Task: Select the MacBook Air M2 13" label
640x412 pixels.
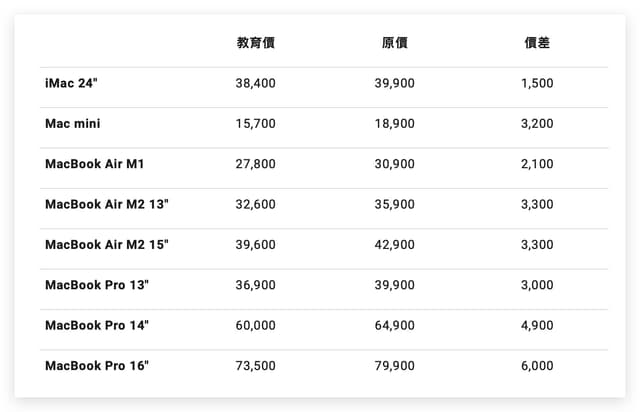Action: coord(107,204)
